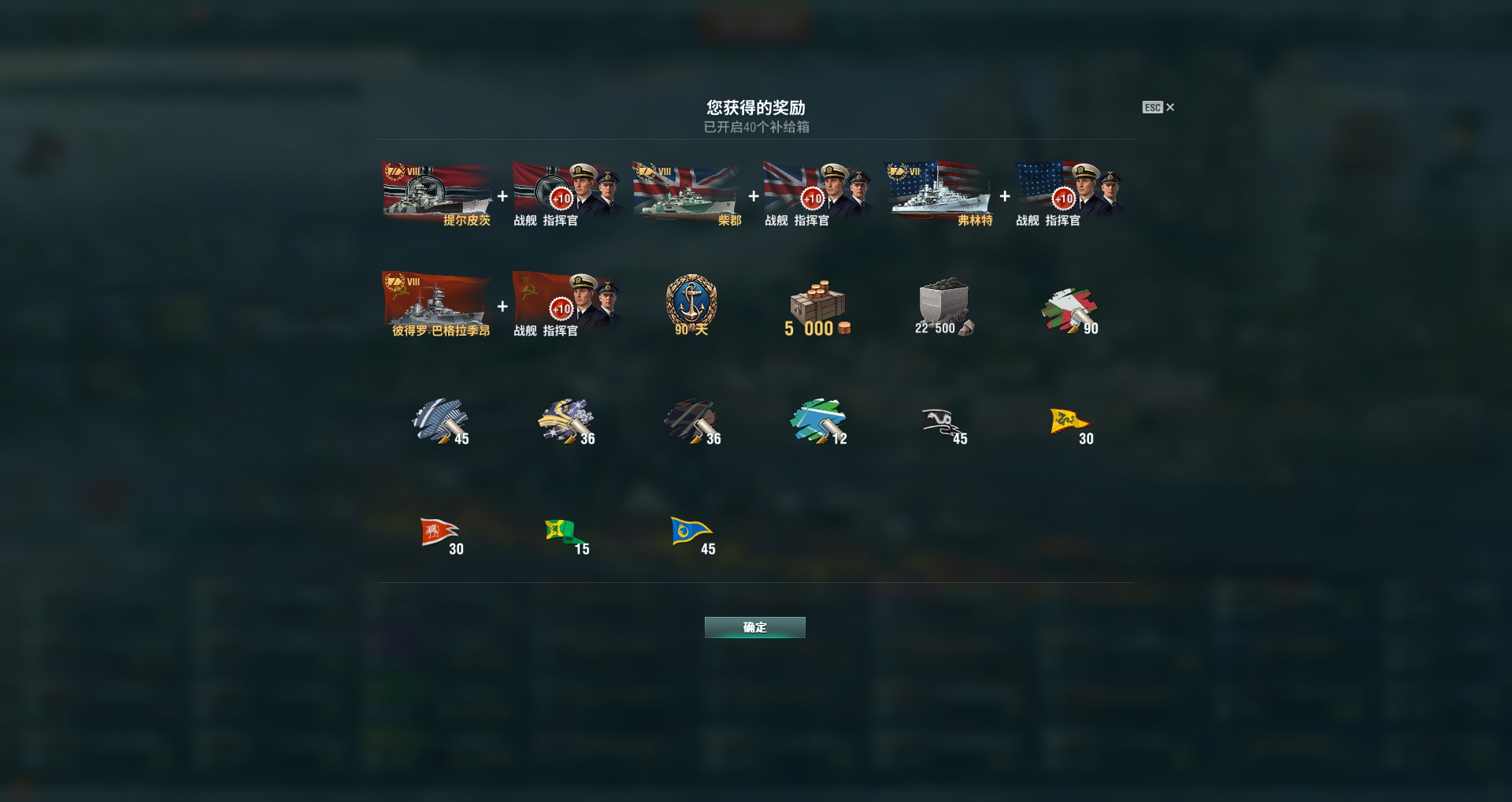Click the 90天 premium account anchor icon

tap(691, 305)
